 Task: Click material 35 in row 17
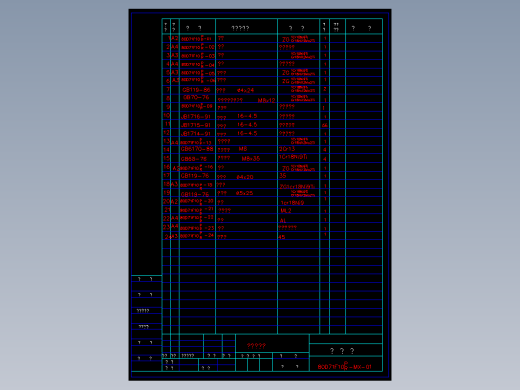tap(283, 176)
